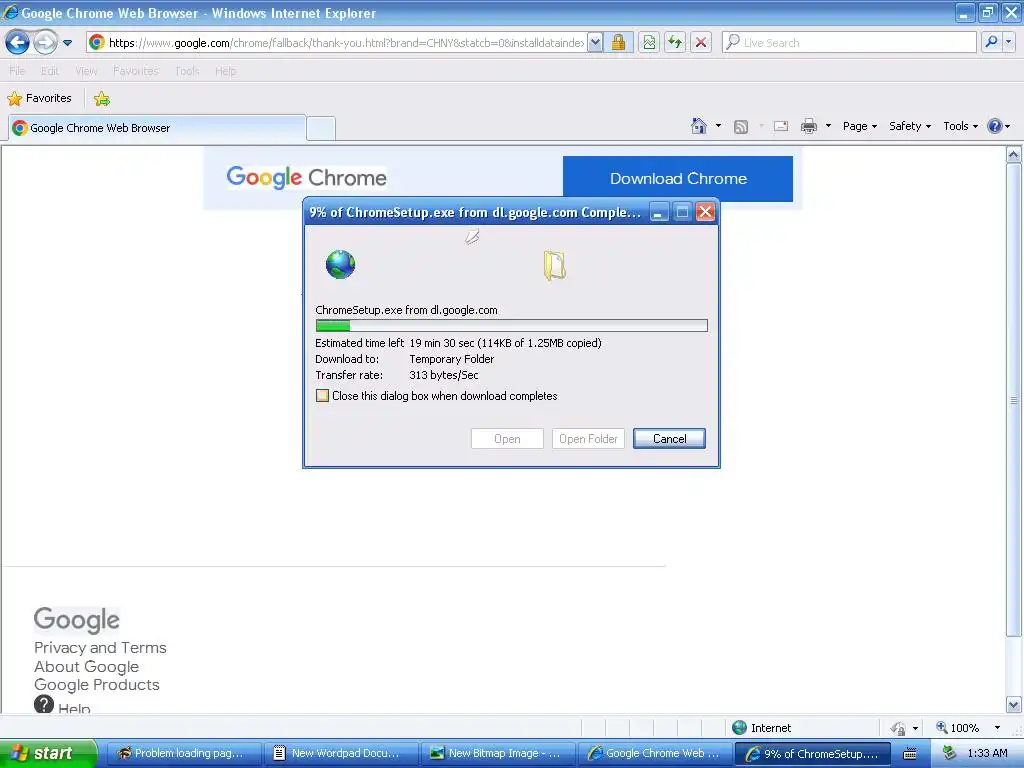Click the blue Help question icon
This screenshot has height=768, width=1024.
(x=994, y=126)
